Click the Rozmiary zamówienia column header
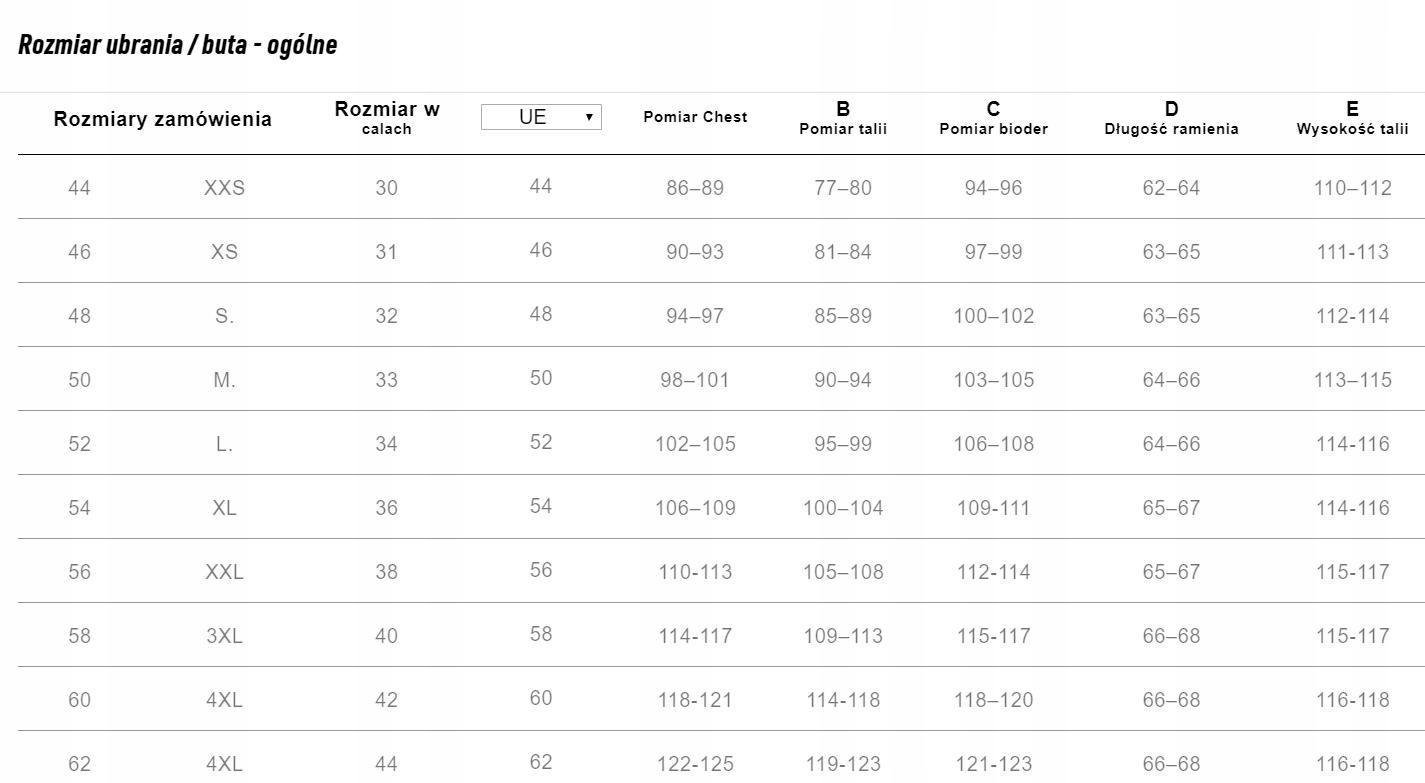This screenshot has height=783, width=1425. (163, 119)
